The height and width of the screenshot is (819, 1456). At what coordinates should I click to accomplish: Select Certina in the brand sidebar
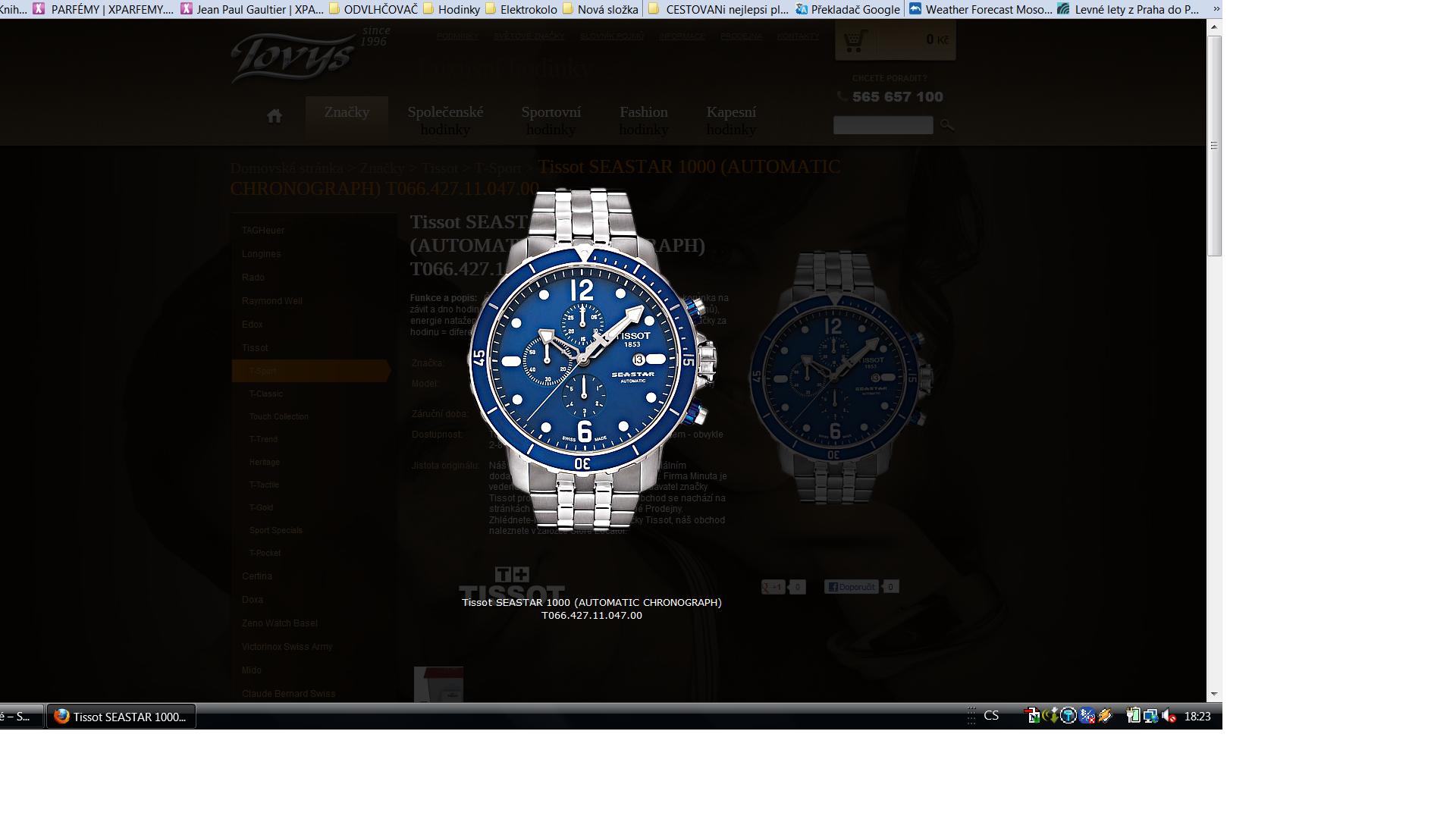tap(257, 576)
